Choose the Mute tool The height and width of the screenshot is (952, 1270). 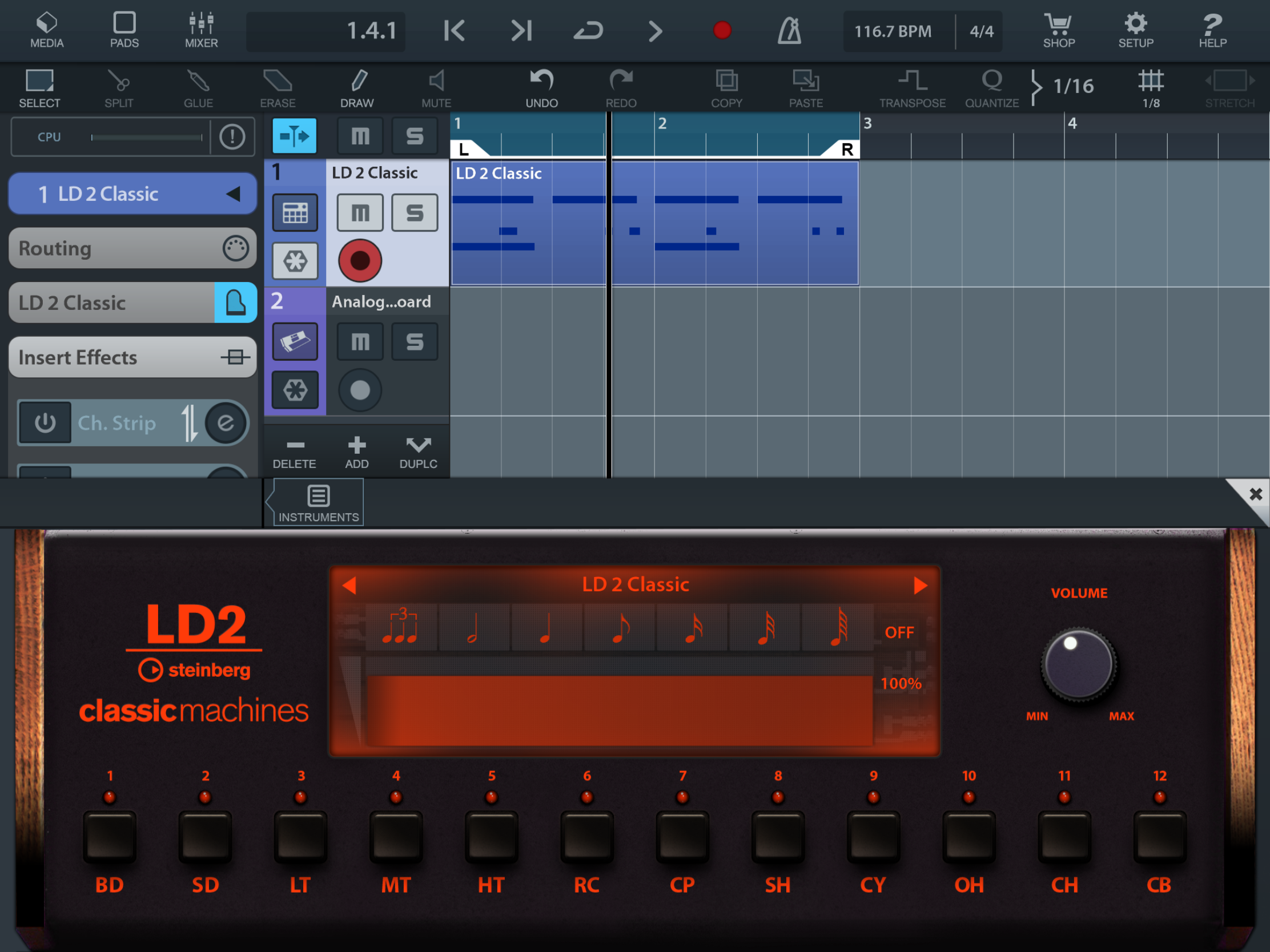click(x=436, y=88)
